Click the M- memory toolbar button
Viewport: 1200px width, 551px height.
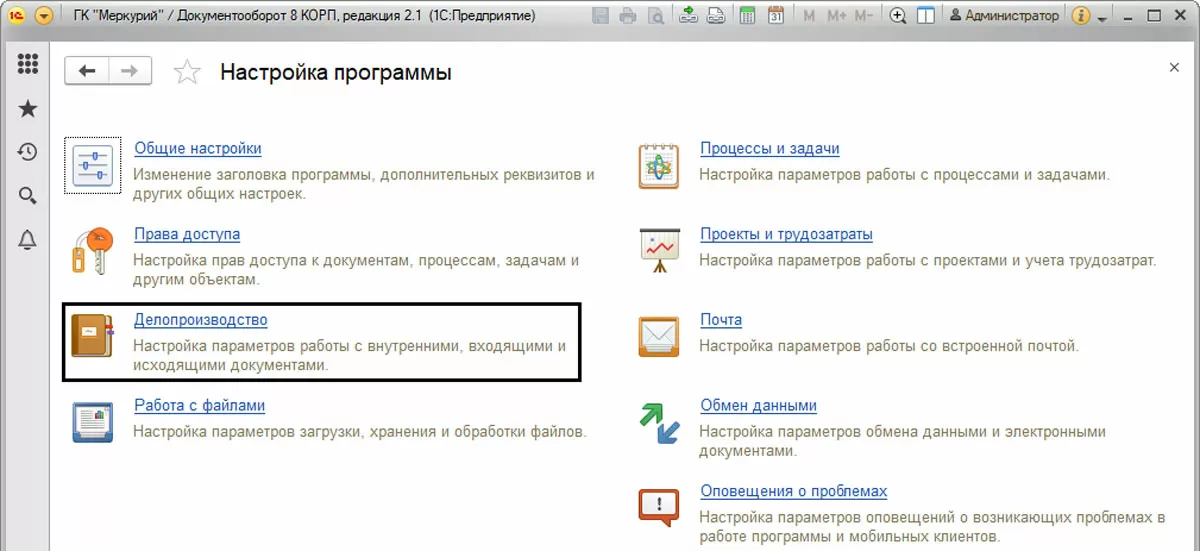tap(864, 16)
